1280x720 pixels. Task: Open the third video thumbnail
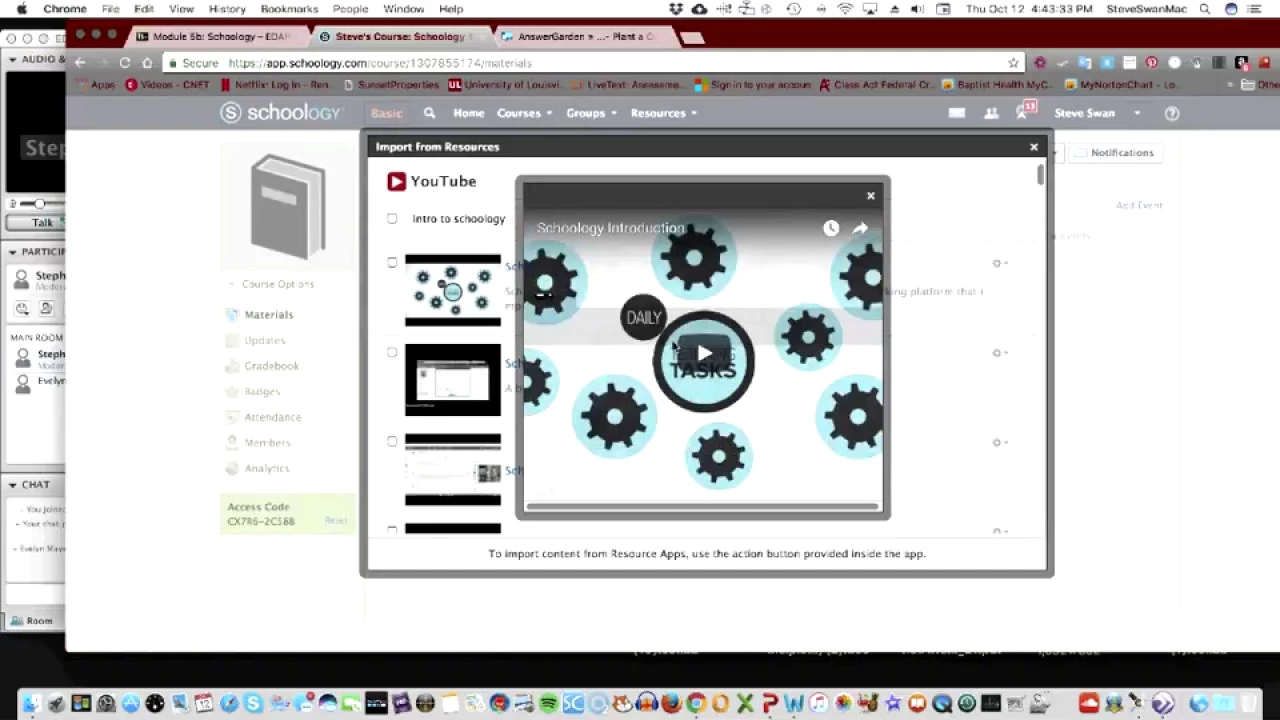pos(453,470)
